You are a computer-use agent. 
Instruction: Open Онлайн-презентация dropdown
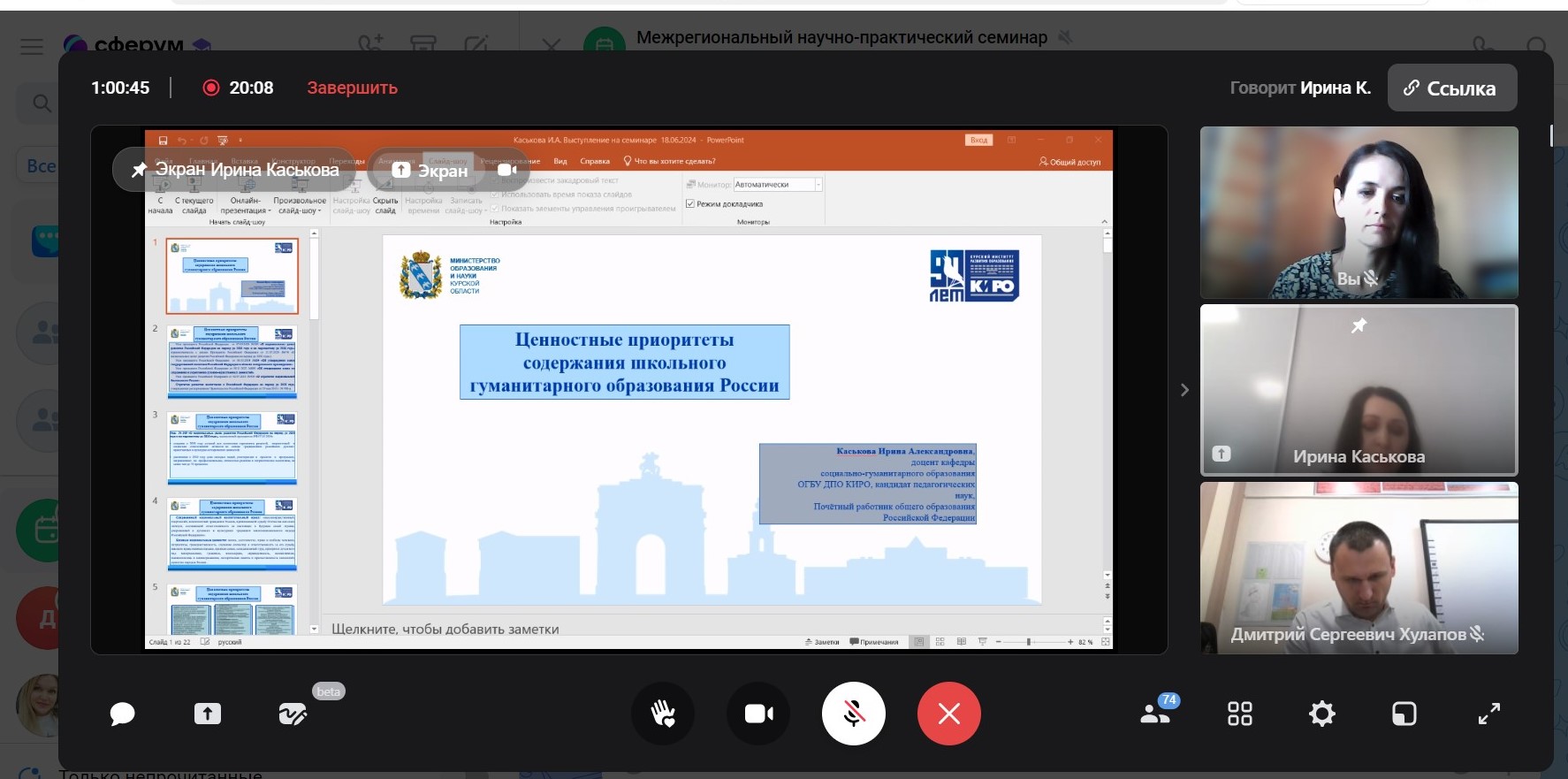tap(245, 195)
